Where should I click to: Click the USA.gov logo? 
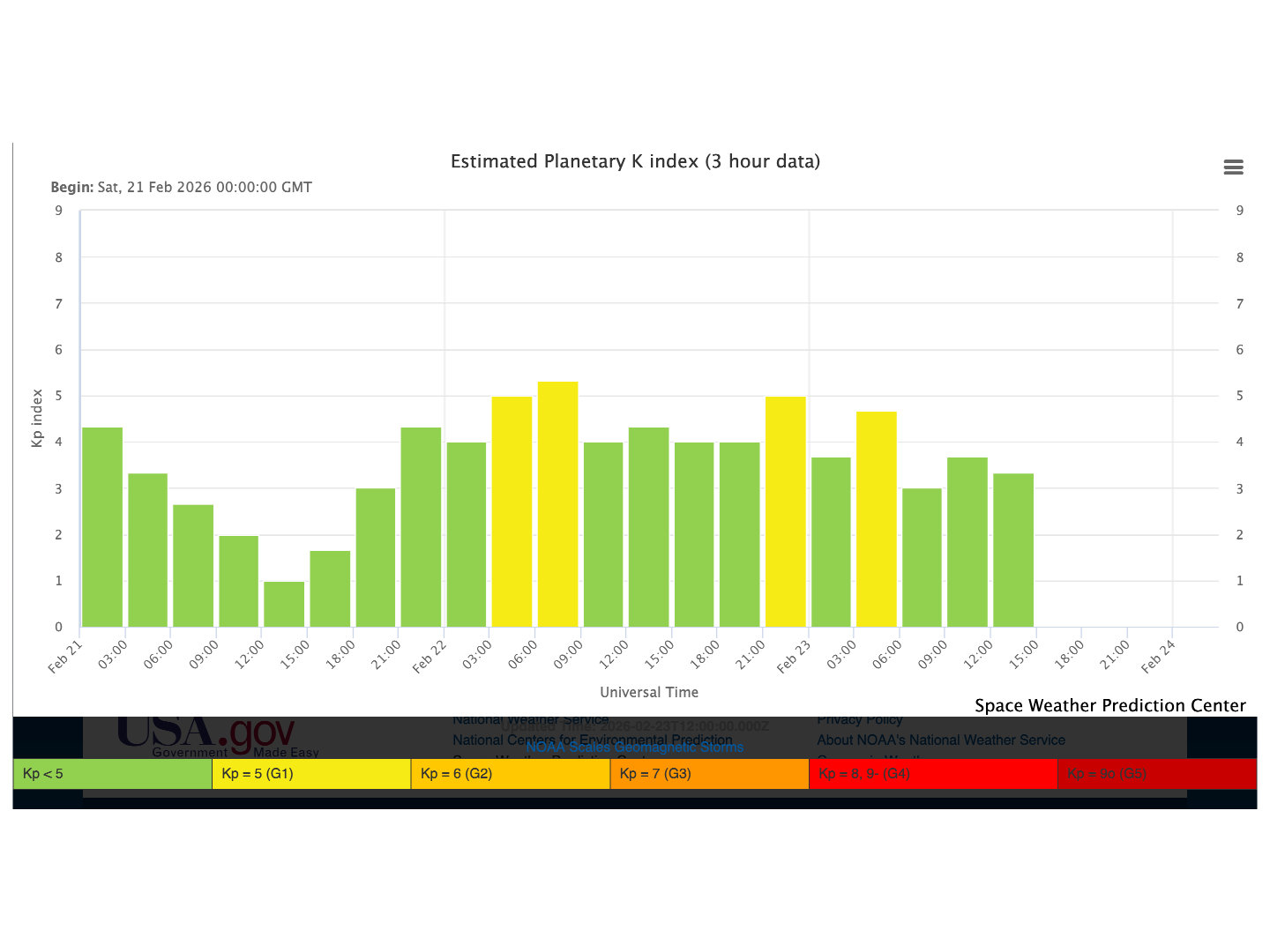tap(206, 735)
